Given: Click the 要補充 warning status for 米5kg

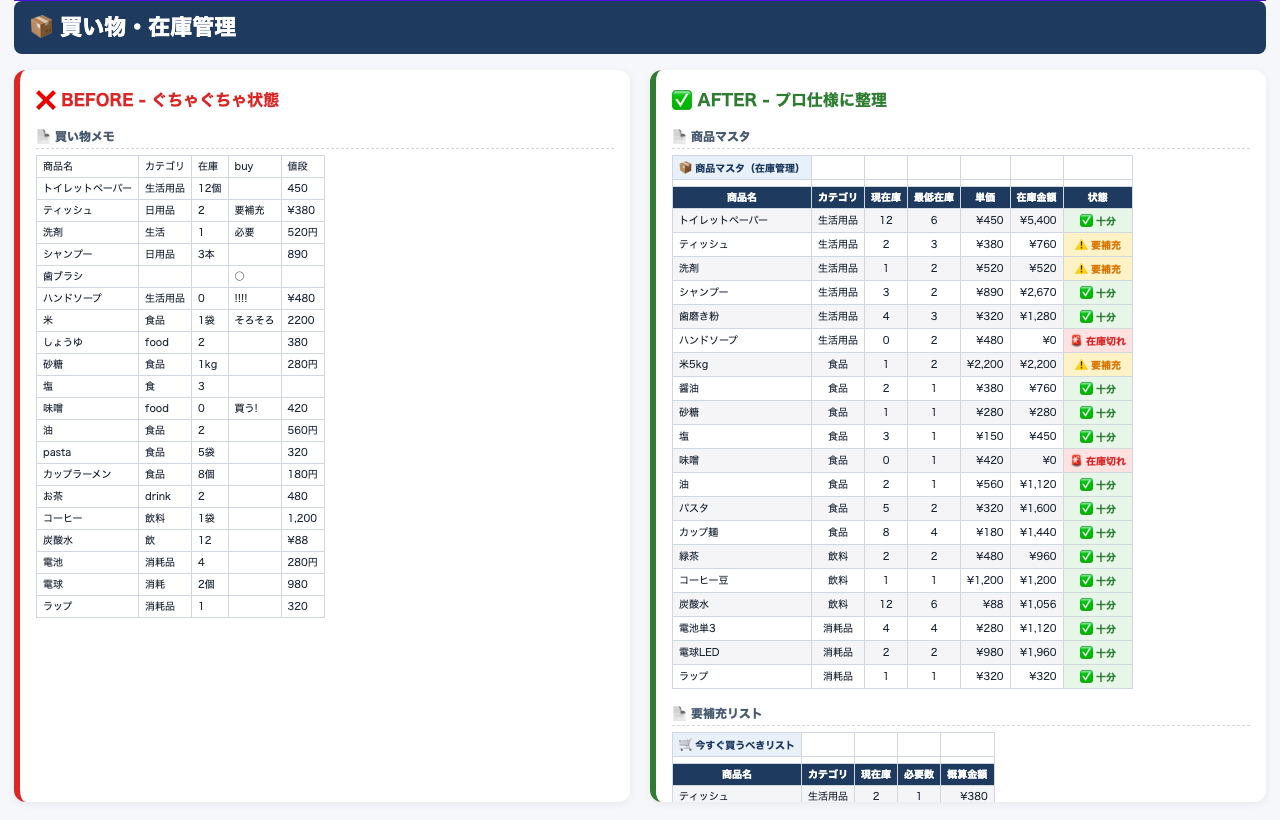Looking at the screenshot, I should pos(1098,365).
